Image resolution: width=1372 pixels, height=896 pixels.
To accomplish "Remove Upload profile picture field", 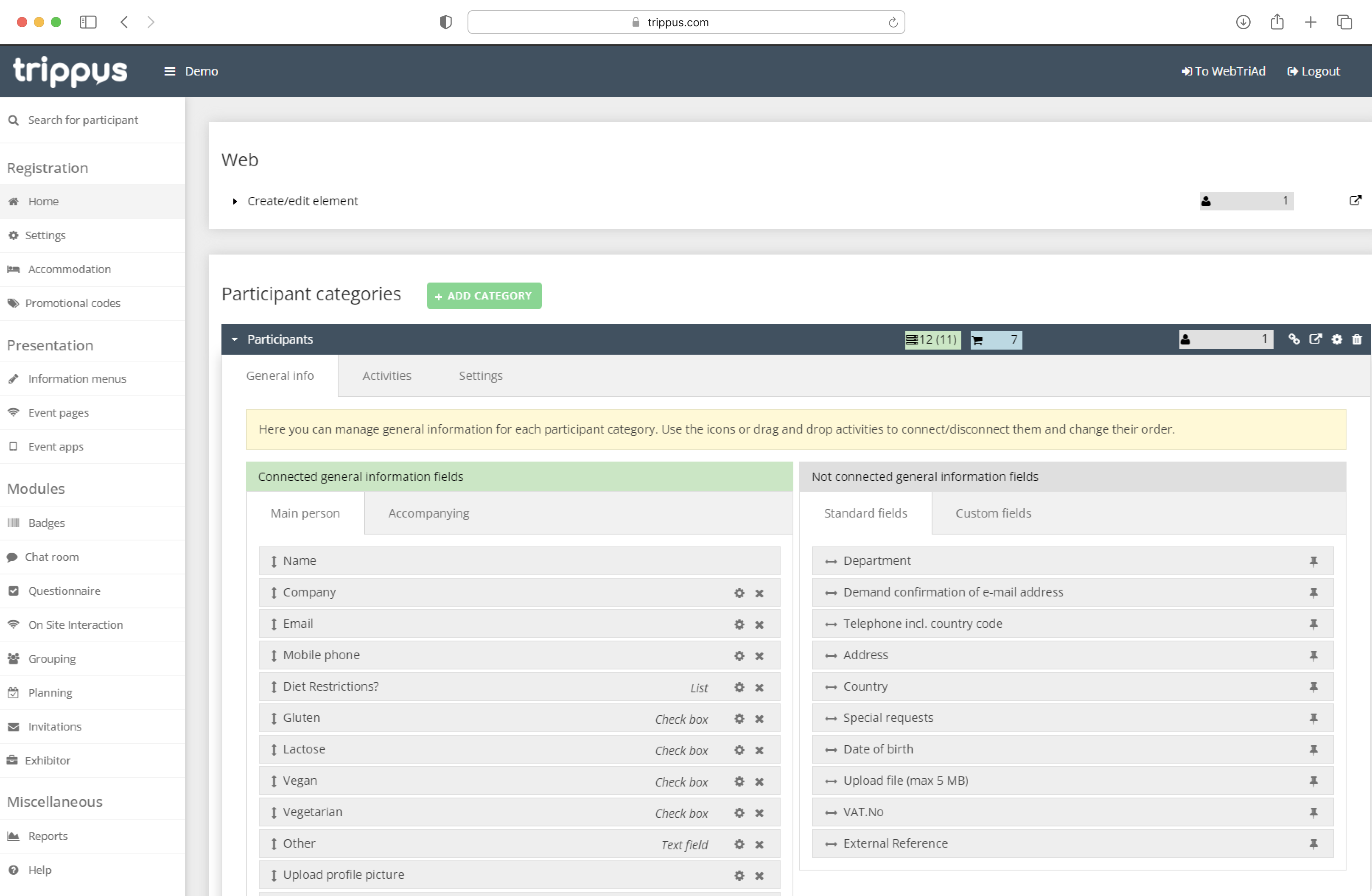I will (759, 876).
